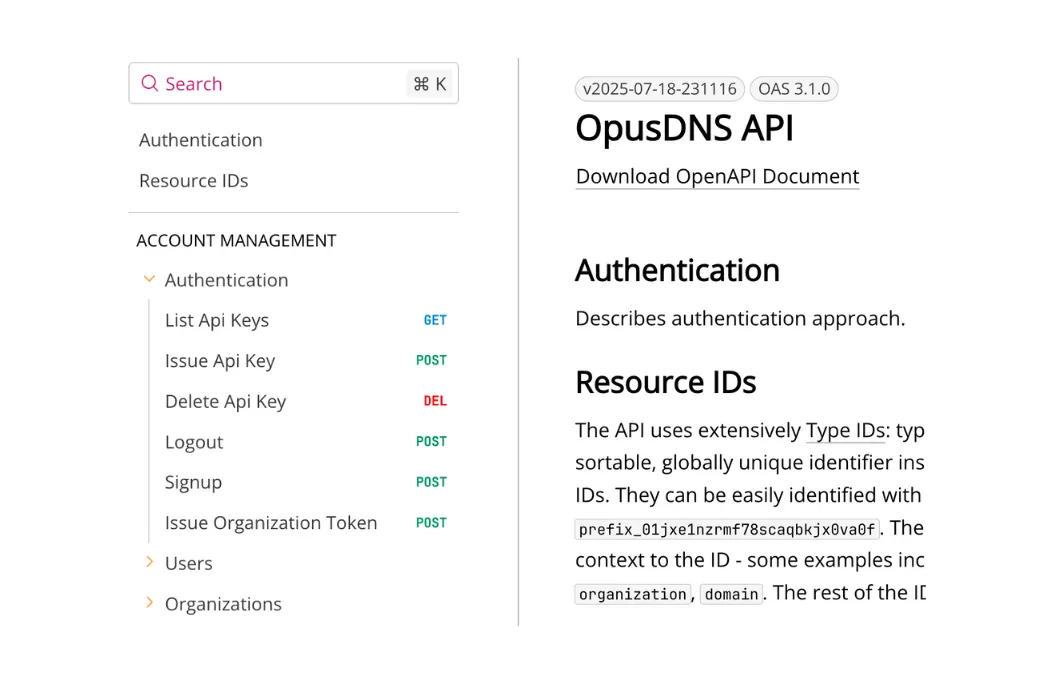Click the OAS 3.1.0 badge
This screenshot has width=1042, height=696.
(794, 88)
